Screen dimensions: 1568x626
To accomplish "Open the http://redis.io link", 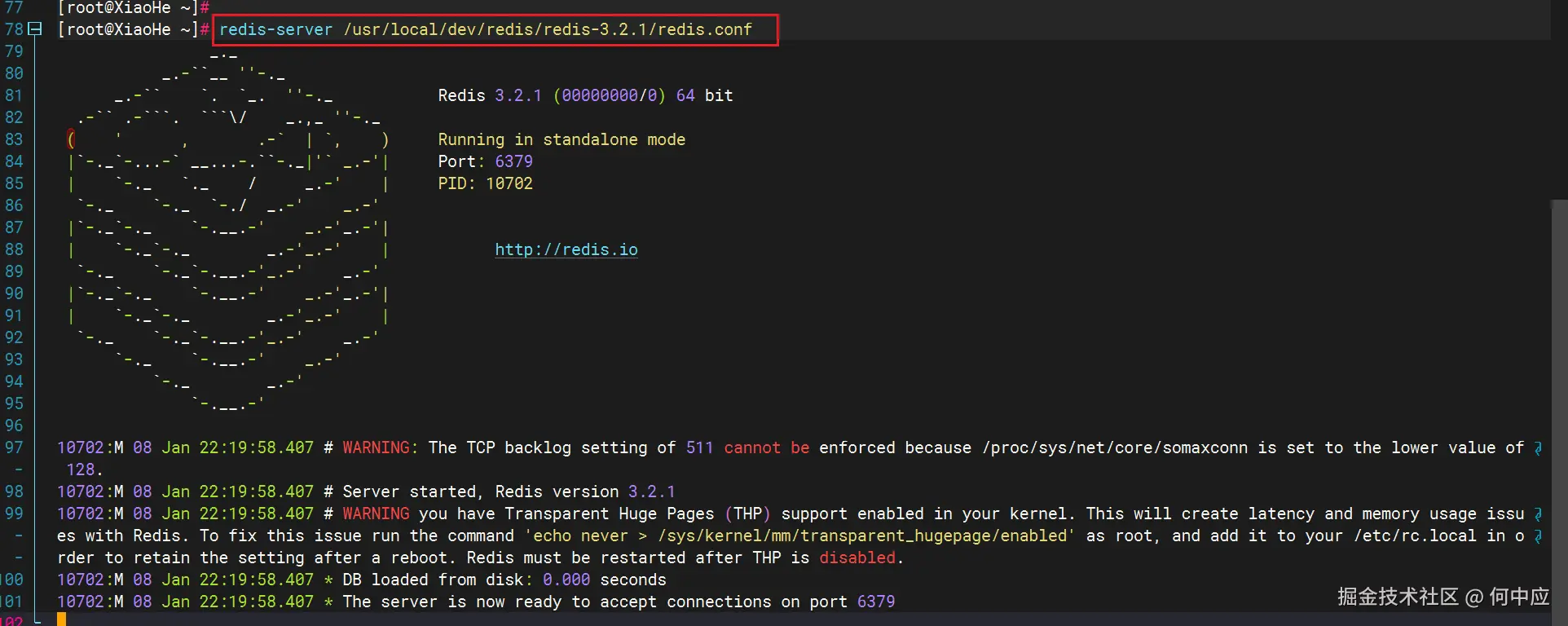I will pos(566,249).
